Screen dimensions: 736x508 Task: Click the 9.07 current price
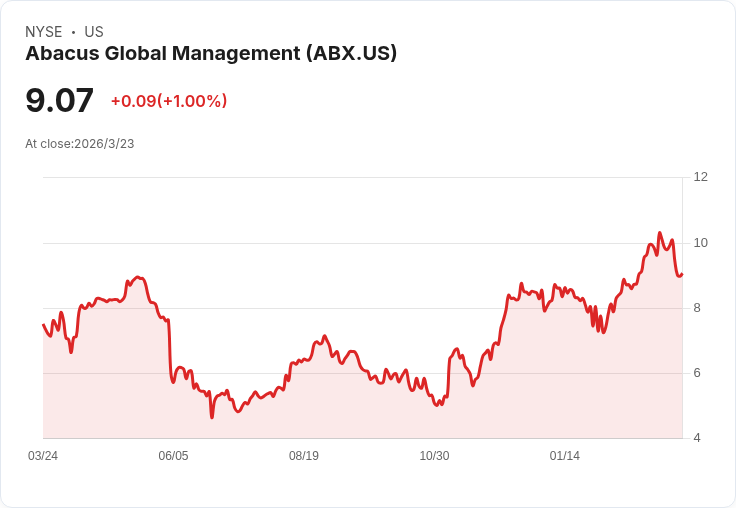click(x=60, y=100)
